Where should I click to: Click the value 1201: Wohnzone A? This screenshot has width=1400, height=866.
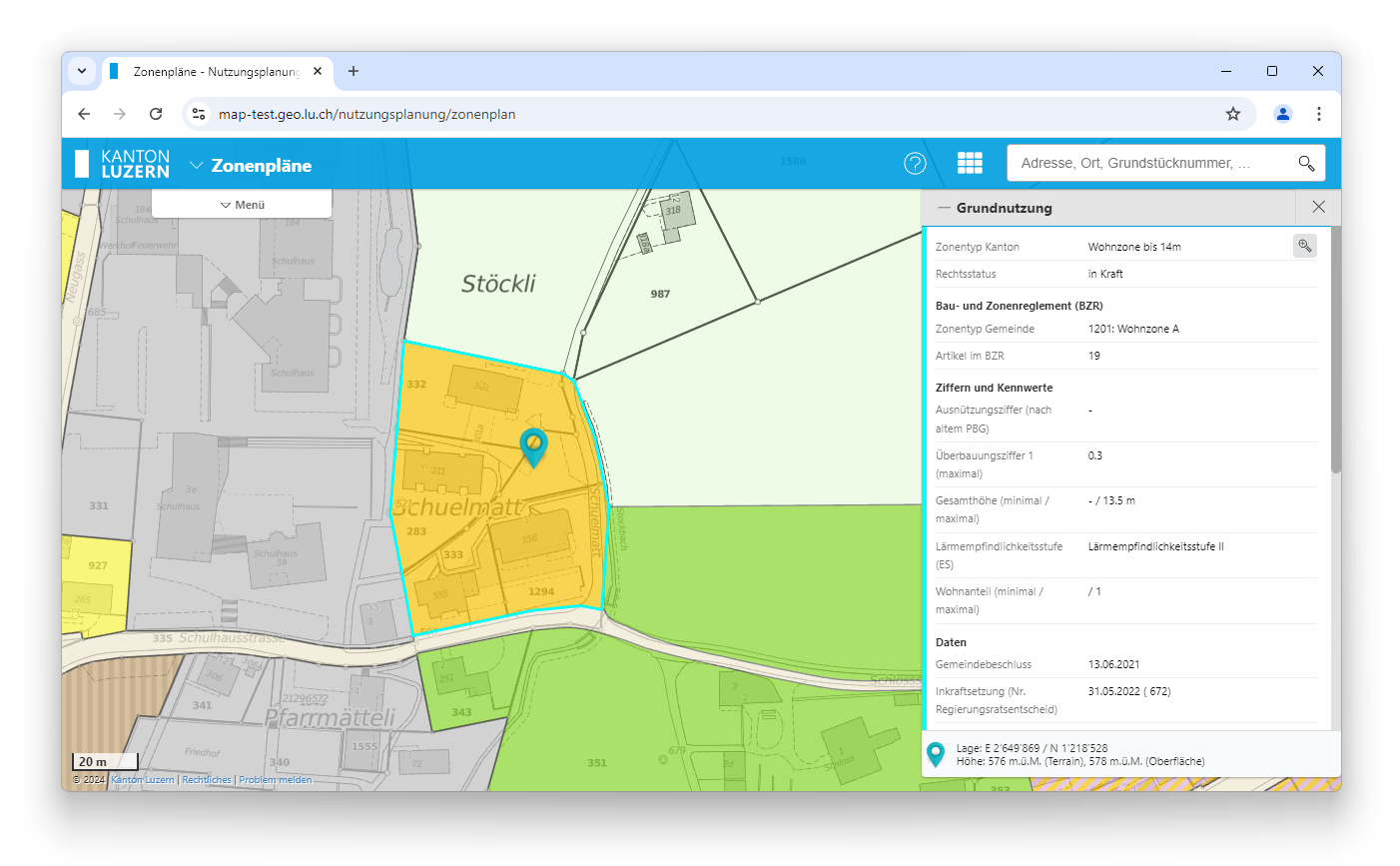click(x=1133, y=329)
